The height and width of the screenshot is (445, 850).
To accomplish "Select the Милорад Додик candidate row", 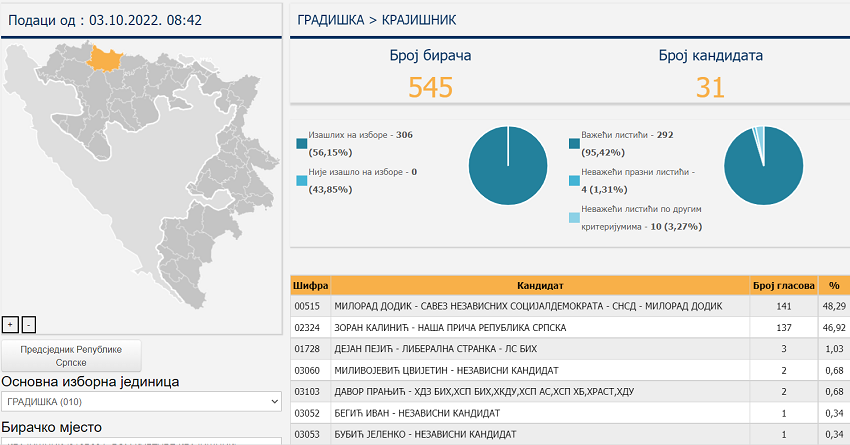I will click(540, 305).
